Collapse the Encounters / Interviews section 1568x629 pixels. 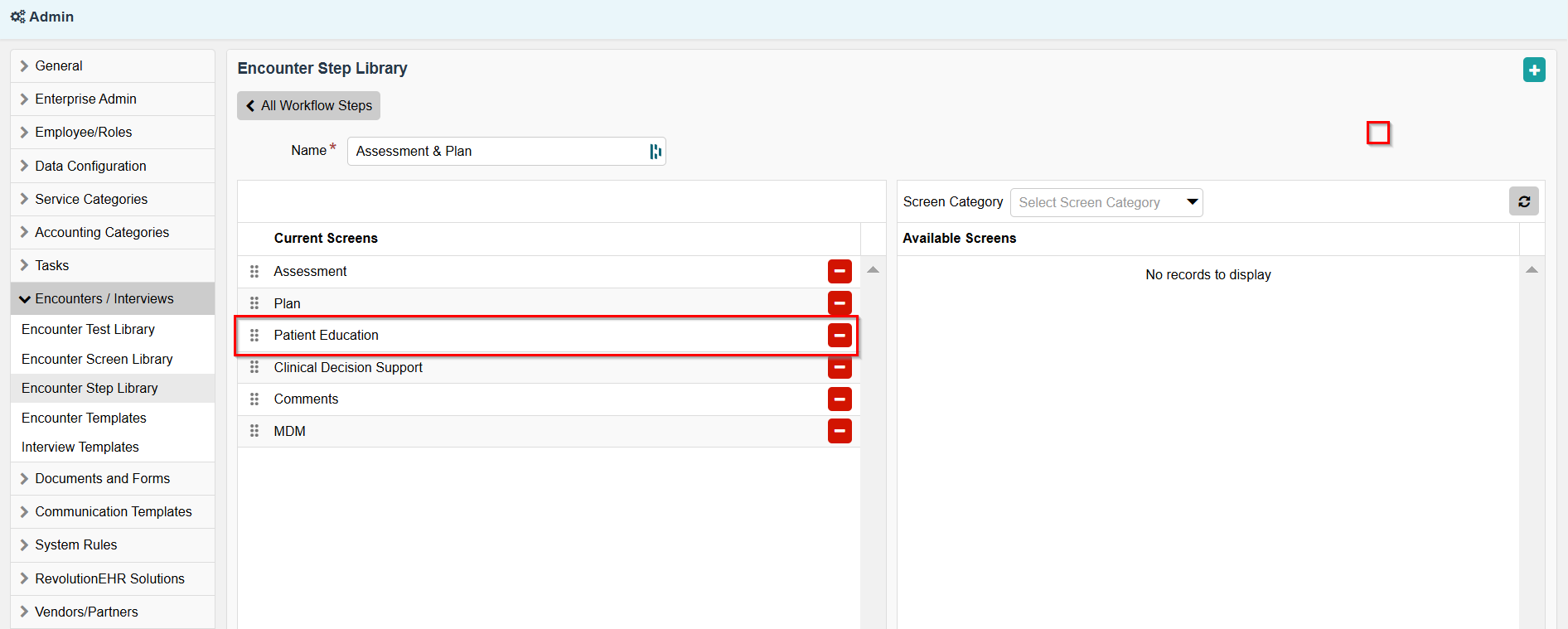pyautogui.click(x=104, y=298)
